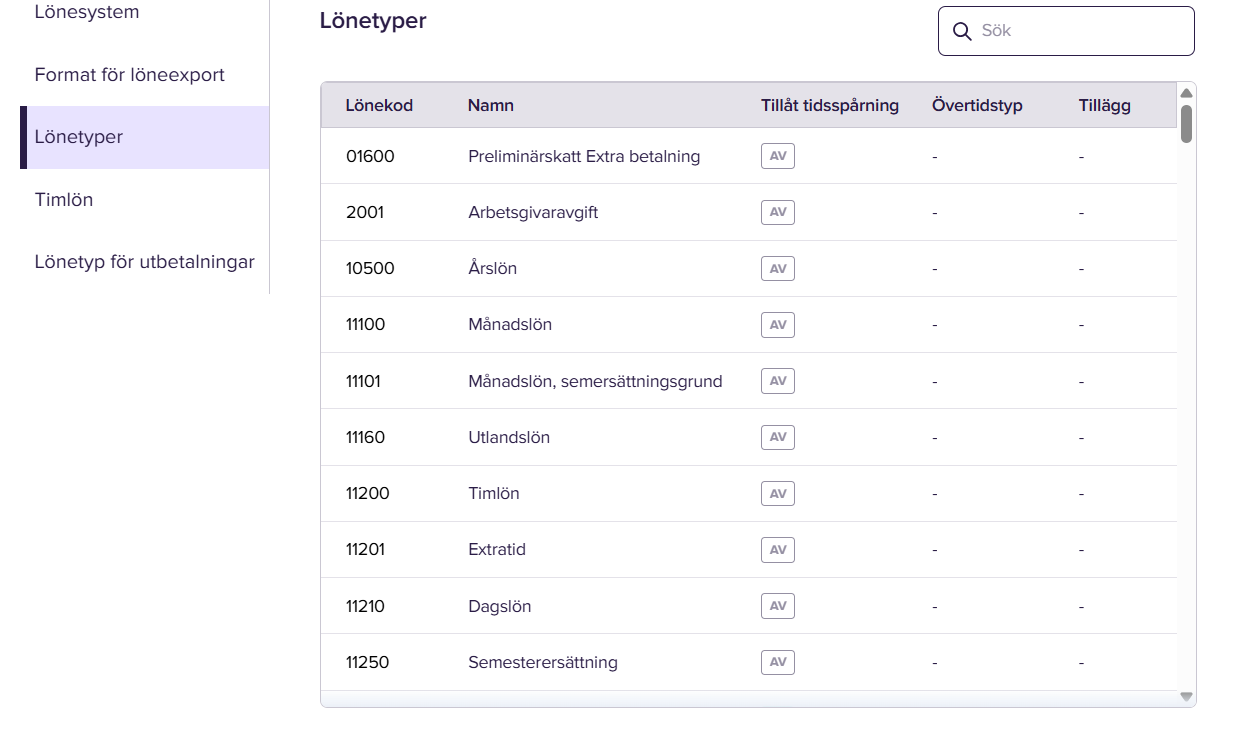
Task: Click the name Timlön in the table
Action: tap(494, 493)
